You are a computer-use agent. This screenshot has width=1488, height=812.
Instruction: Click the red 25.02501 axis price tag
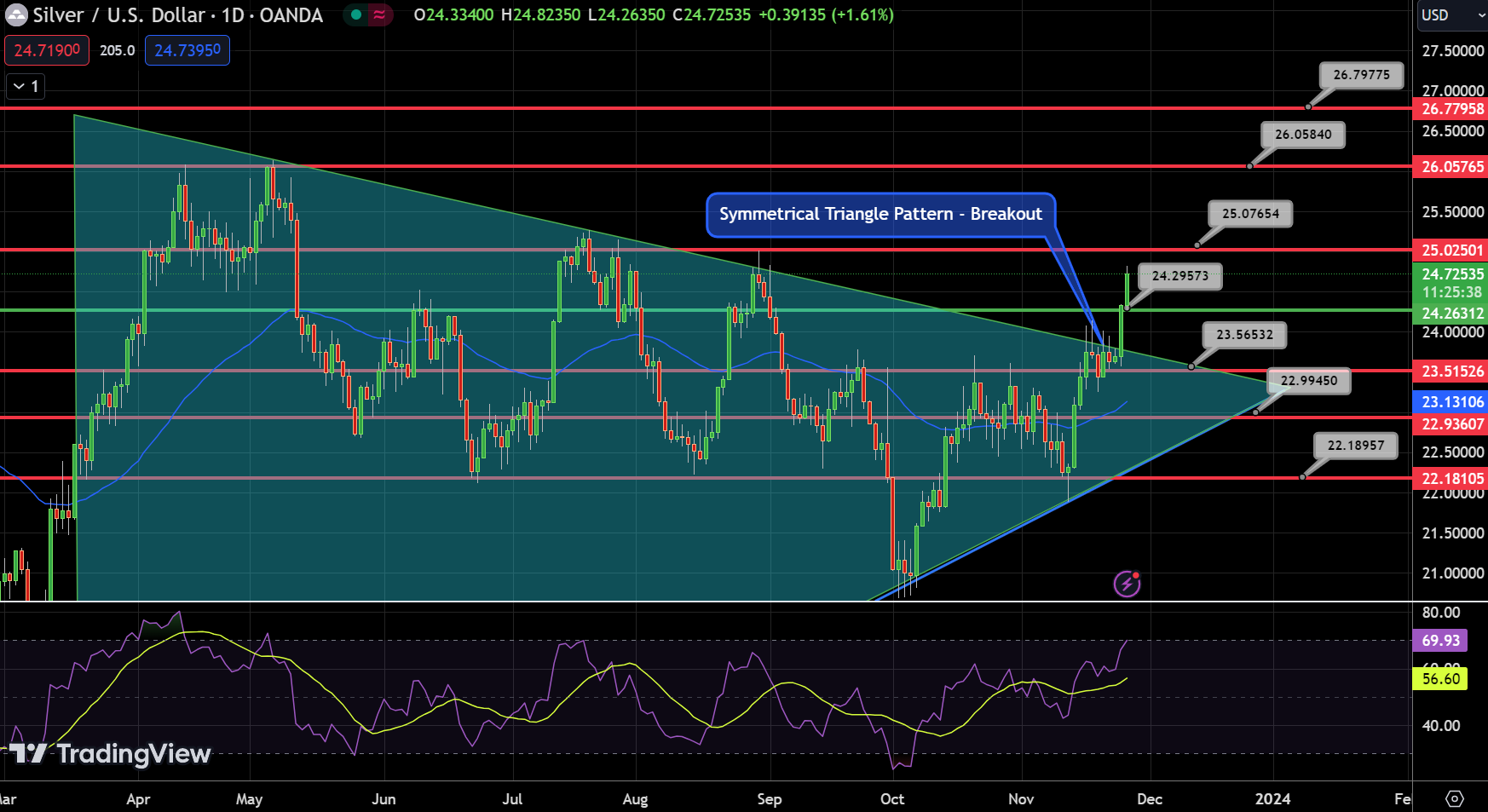1451,251
